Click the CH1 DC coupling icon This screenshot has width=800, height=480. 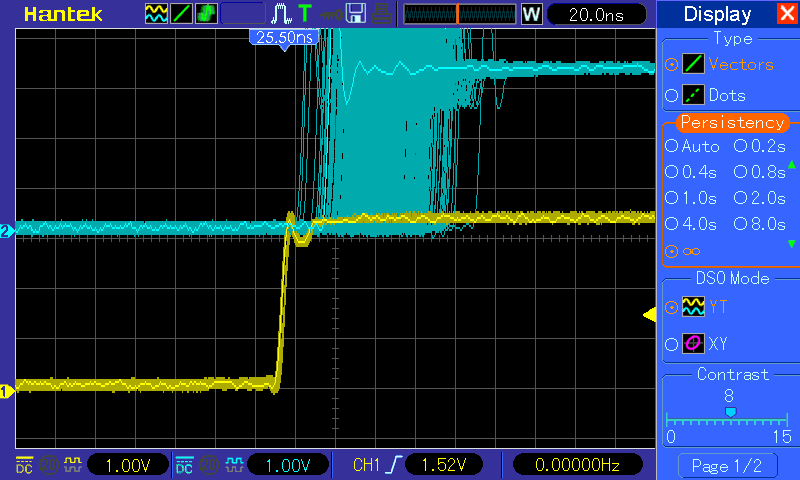(x=24, y=464)
